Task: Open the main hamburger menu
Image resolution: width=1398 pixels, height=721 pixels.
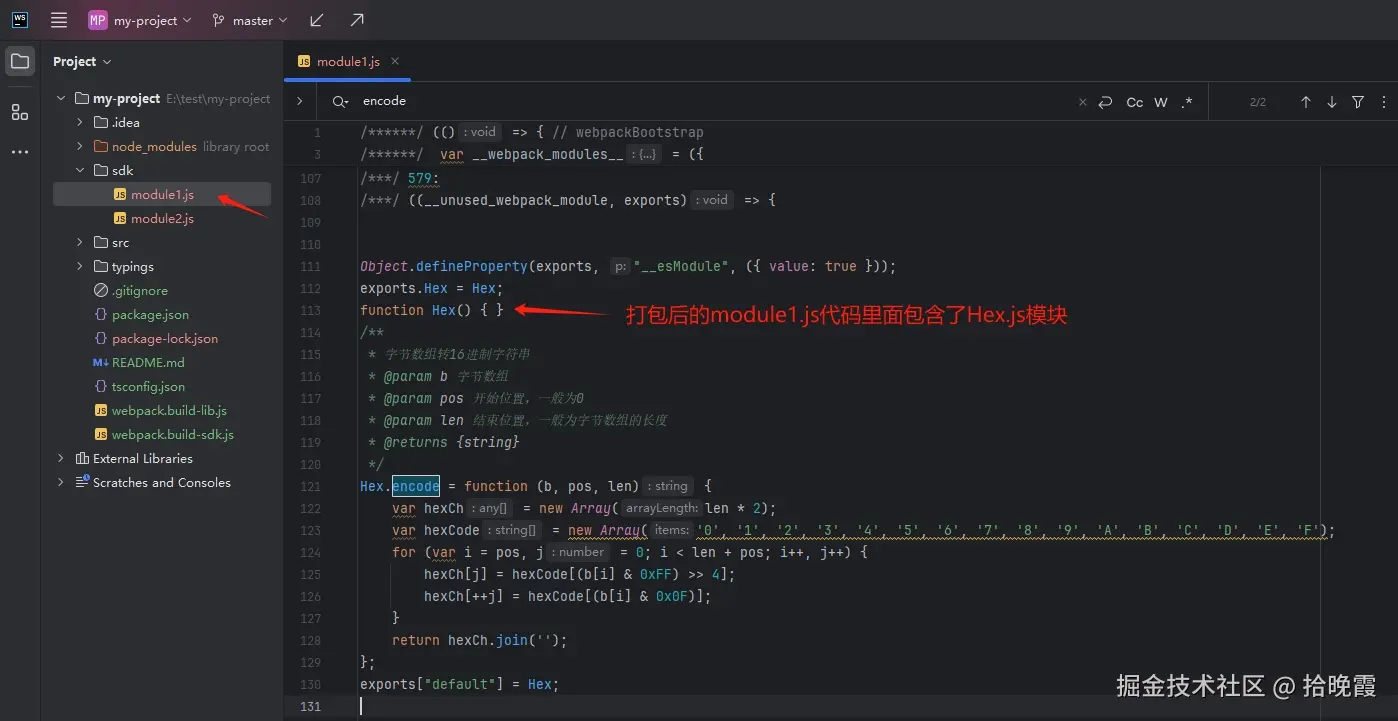Action: (59, 20)
